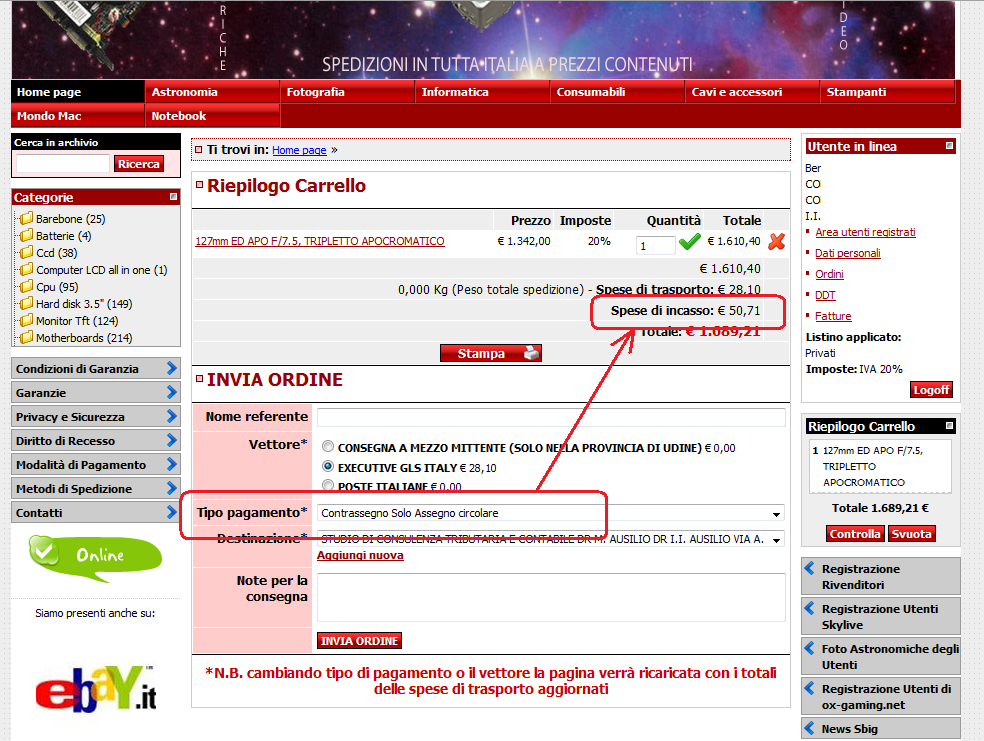Collapse the Categorie panel via corner icon
Image resolution: width=984 pixels, height=741 pixels.
[173, 197]
